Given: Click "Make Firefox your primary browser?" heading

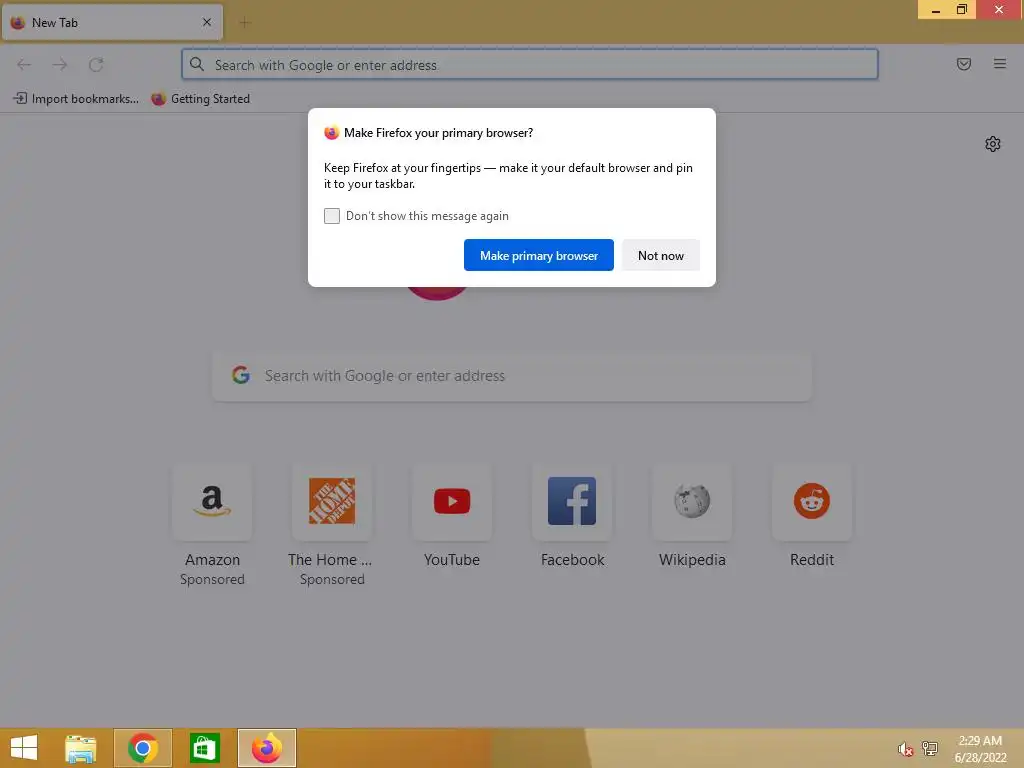Looking at the screenshot, I should [438, 133].
